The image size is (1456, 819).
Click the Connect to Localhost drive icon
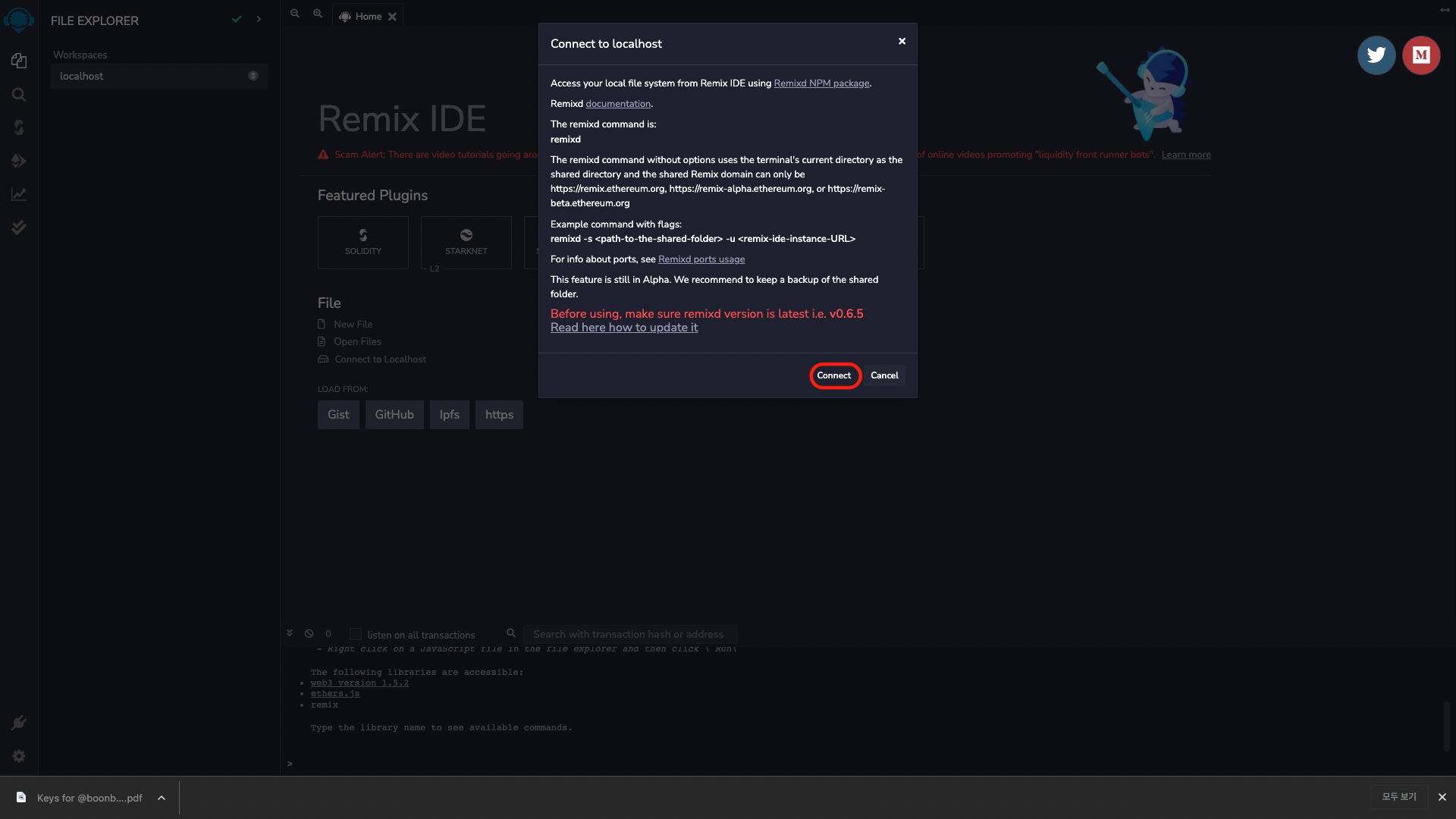323,359
